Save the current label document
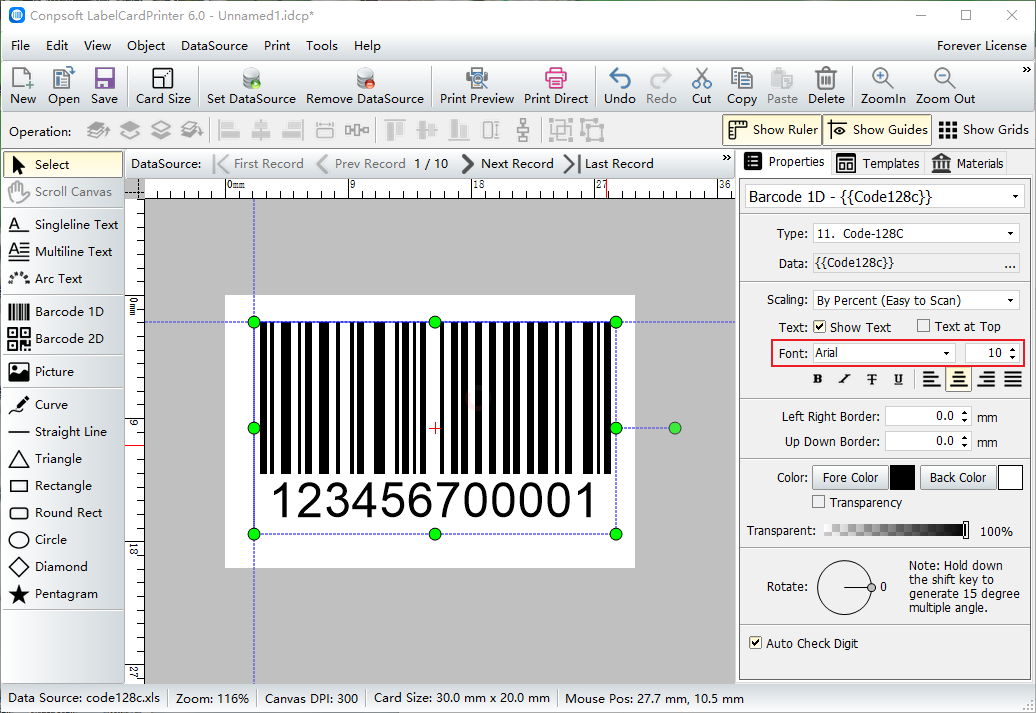 (104, 86)
